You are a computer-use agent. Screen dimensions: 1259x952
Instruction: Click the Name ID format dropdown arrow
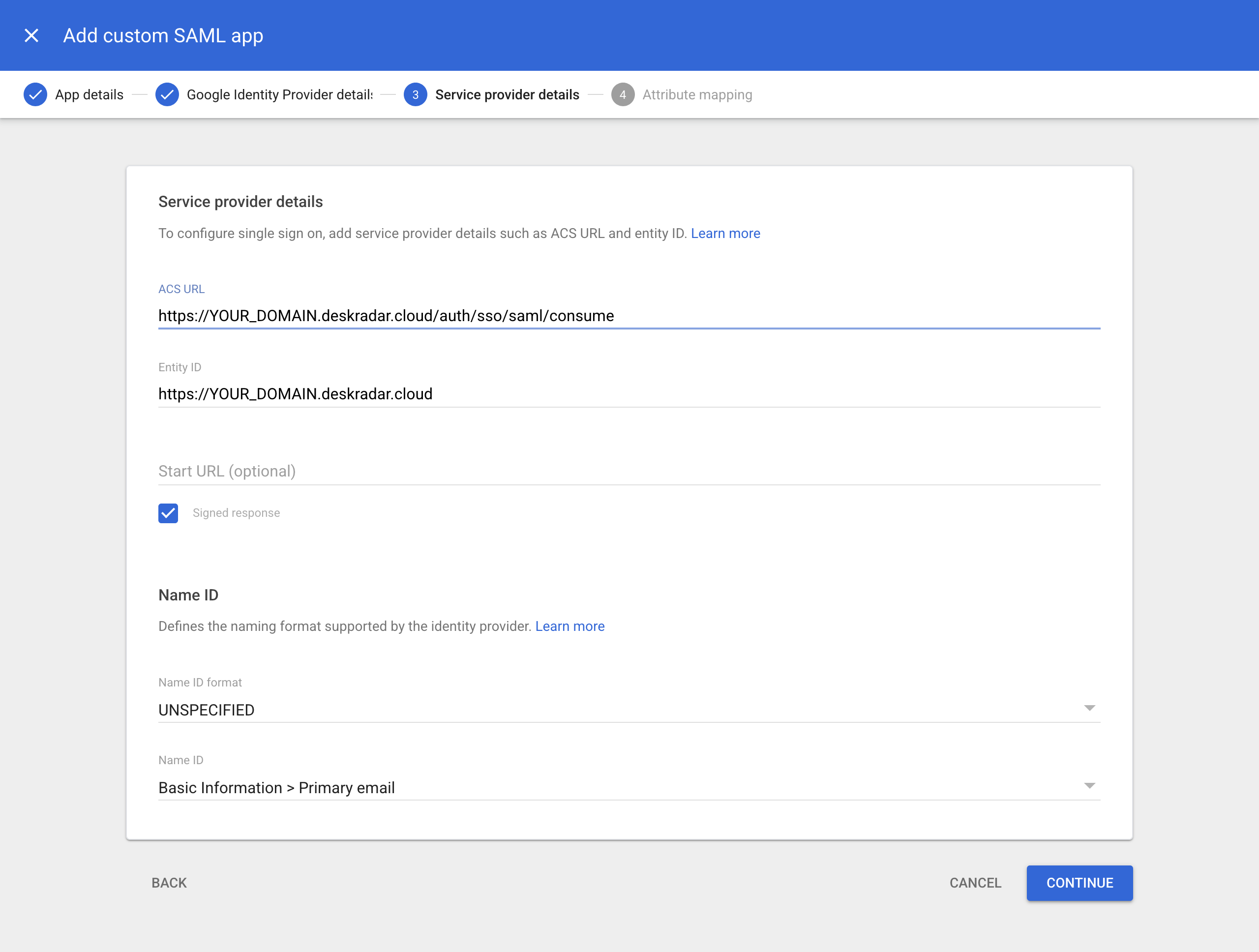coord(1089,708)
